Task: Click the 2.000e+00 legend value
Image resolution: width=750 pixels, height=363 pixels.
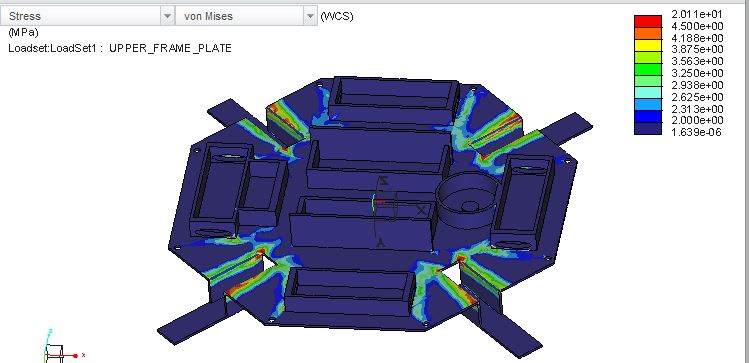Action: click(x=697, y=120)
